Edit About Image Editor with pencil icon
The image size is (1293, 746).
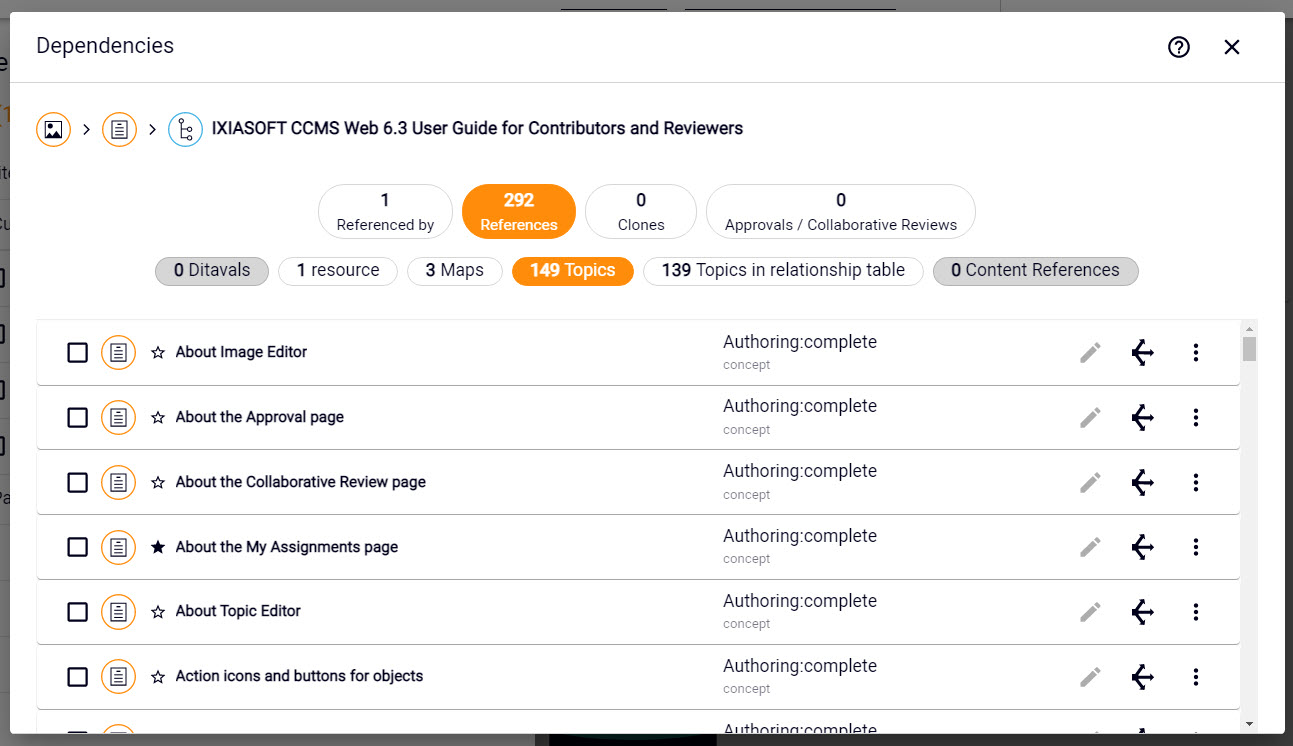click(1090, 353)
